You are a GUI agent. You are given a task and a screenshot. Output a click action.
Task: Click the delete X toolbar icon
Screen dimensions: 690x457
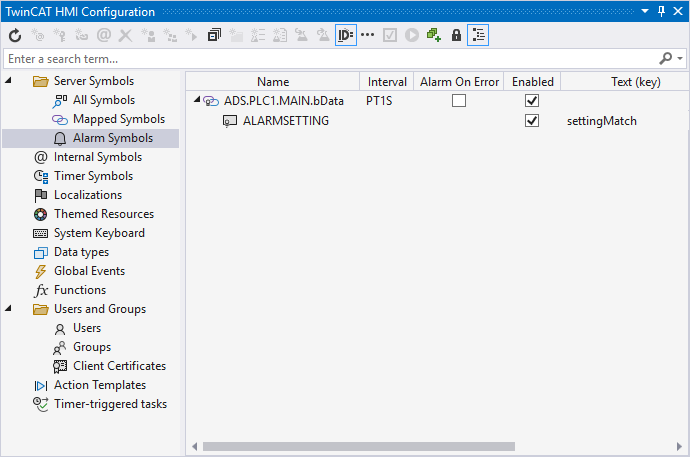click(x=125, y=35)
